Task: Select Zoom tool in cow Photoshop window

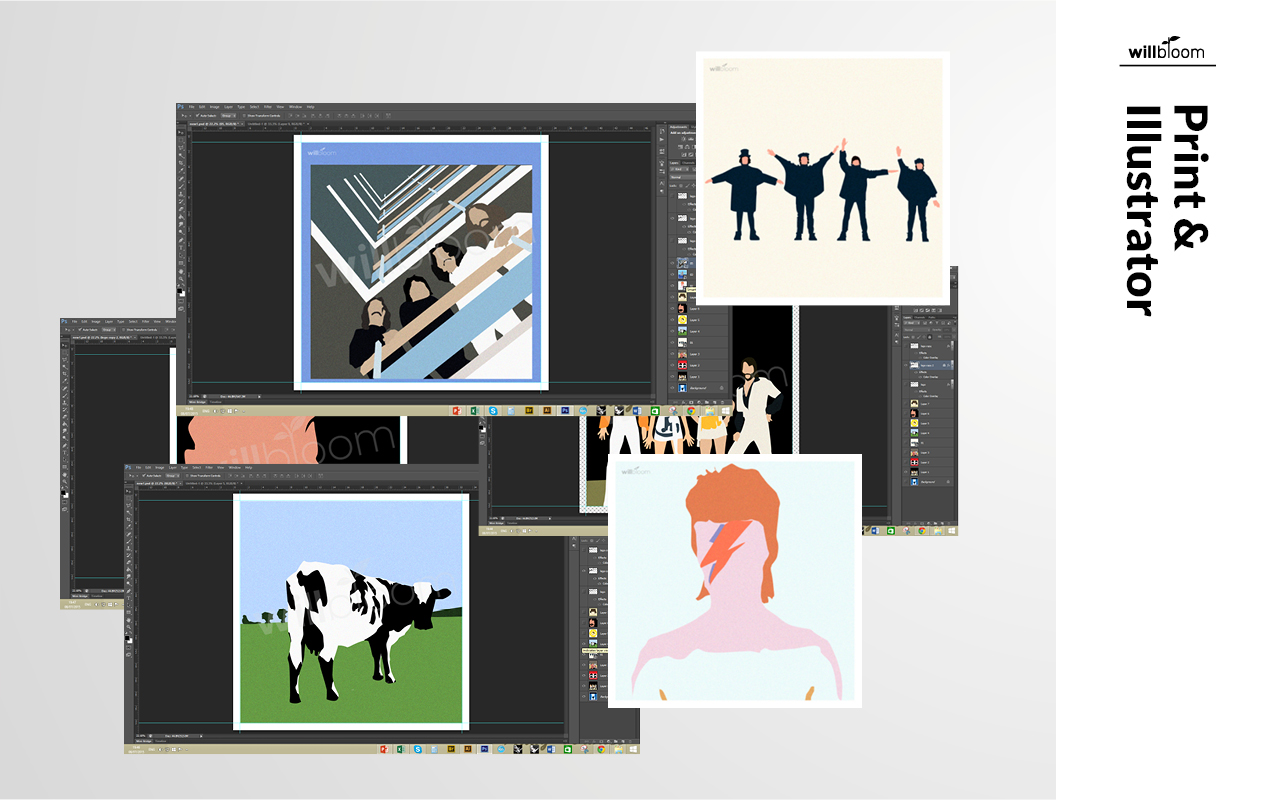Action: click(x=128, y=627)
